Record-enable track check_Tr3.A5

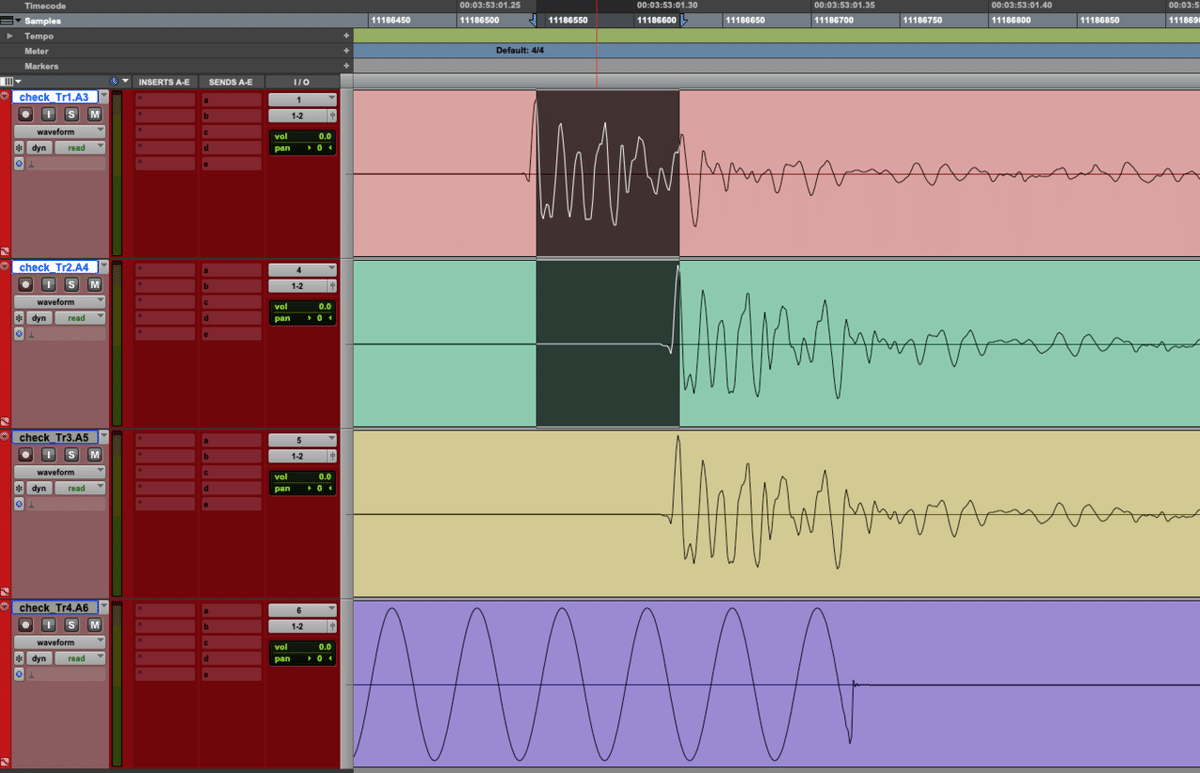coord(27,455)
